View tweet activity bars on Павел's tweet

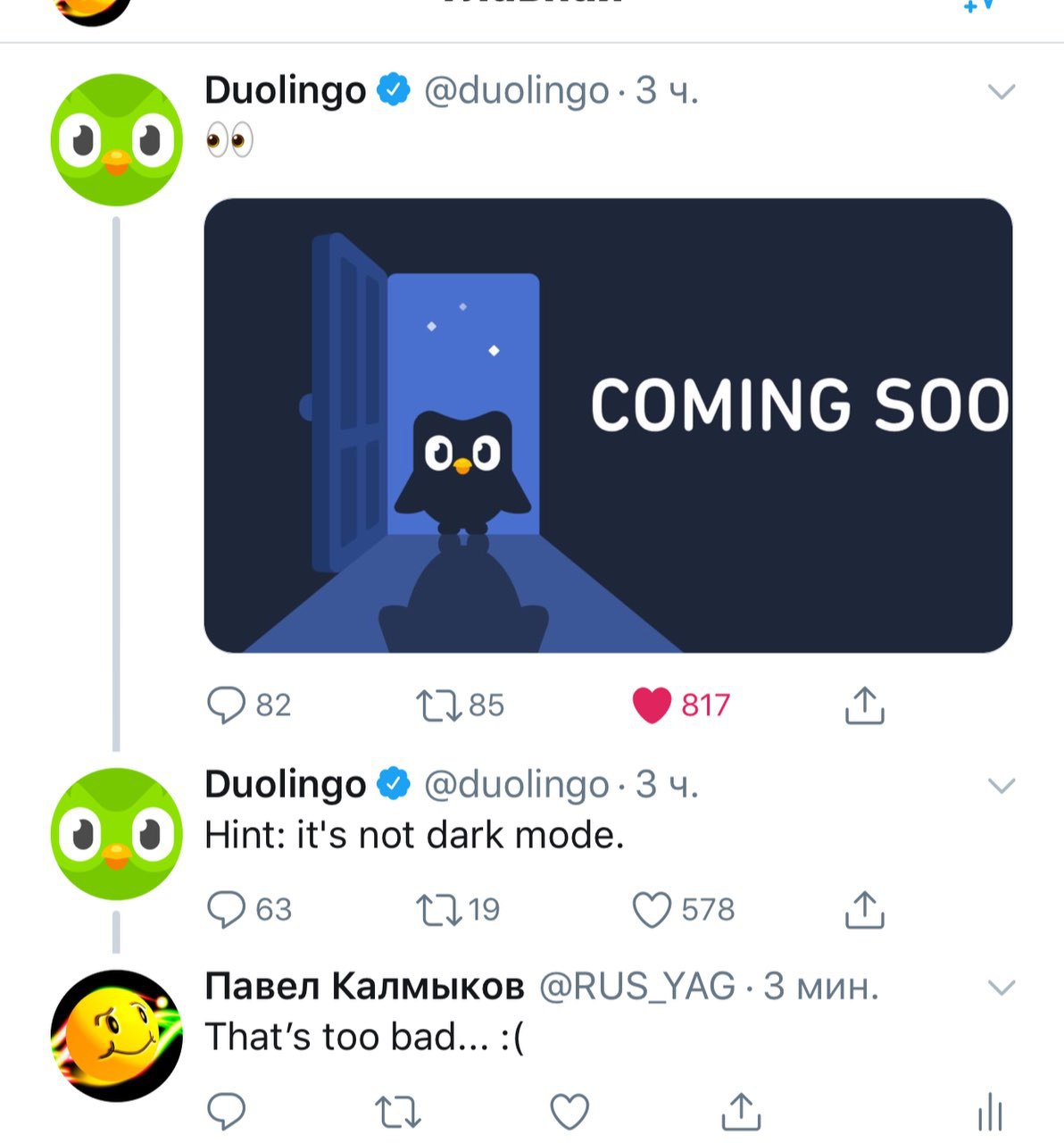pyautogui.click(x=991, y=1113)
